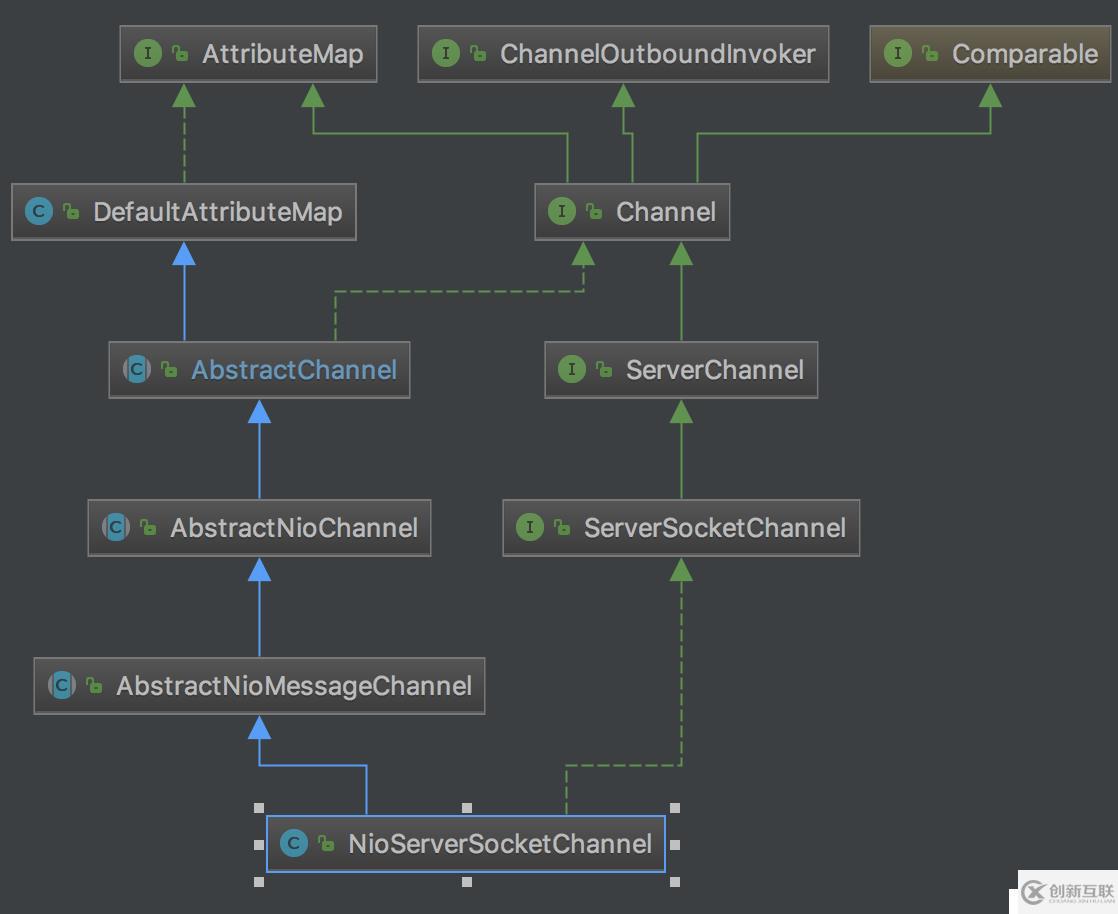Click the lock icon on ServerSocketChannel node

pos(563,528)
